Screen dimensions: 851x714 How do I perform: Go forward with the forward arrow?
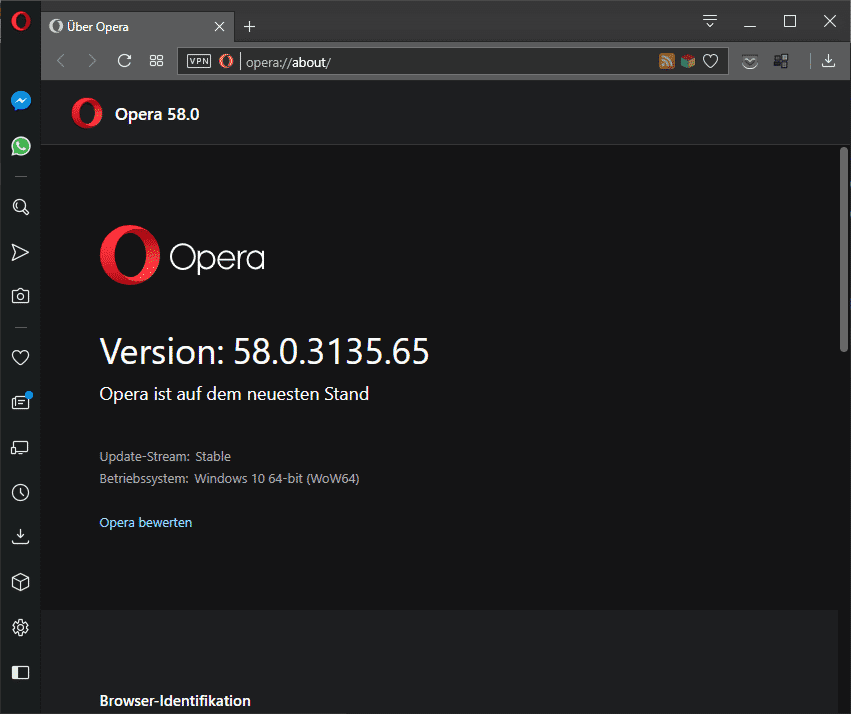(x=92, y=61)
